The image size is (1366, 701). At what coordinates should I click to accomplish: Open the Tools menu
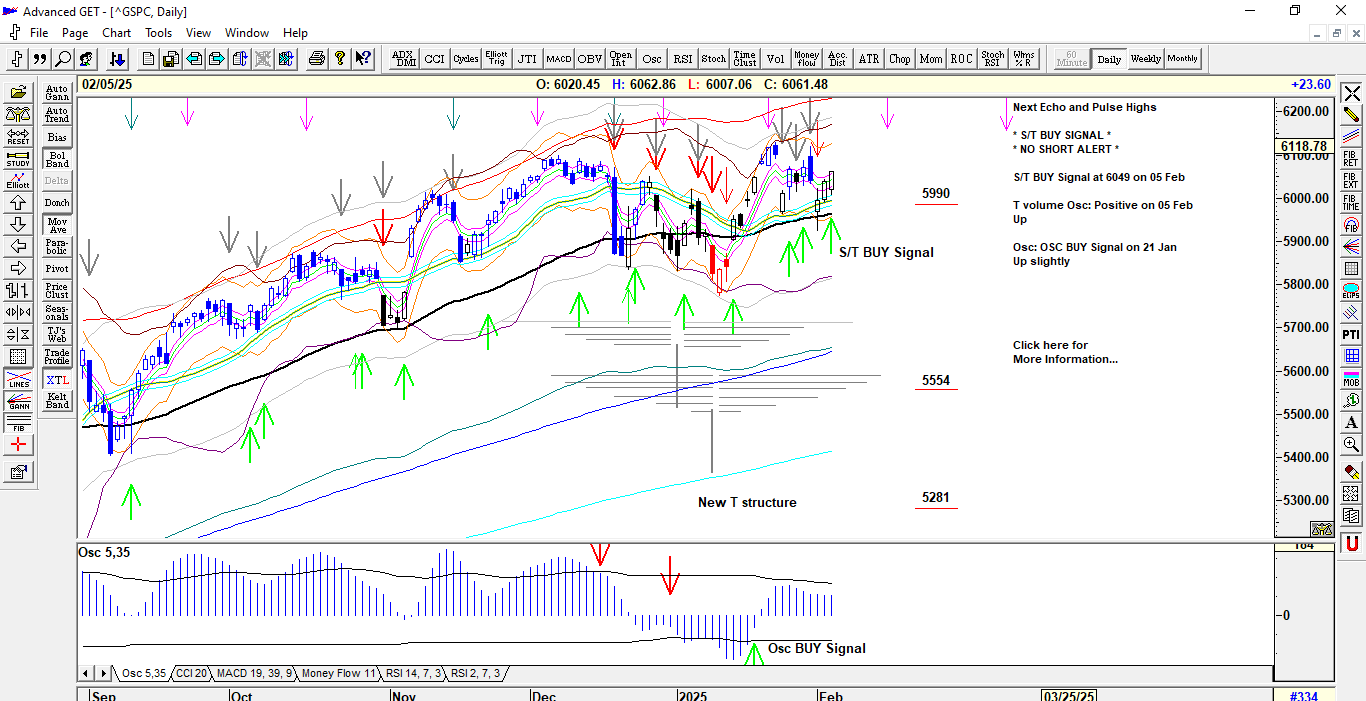click(x=158, y=33)
